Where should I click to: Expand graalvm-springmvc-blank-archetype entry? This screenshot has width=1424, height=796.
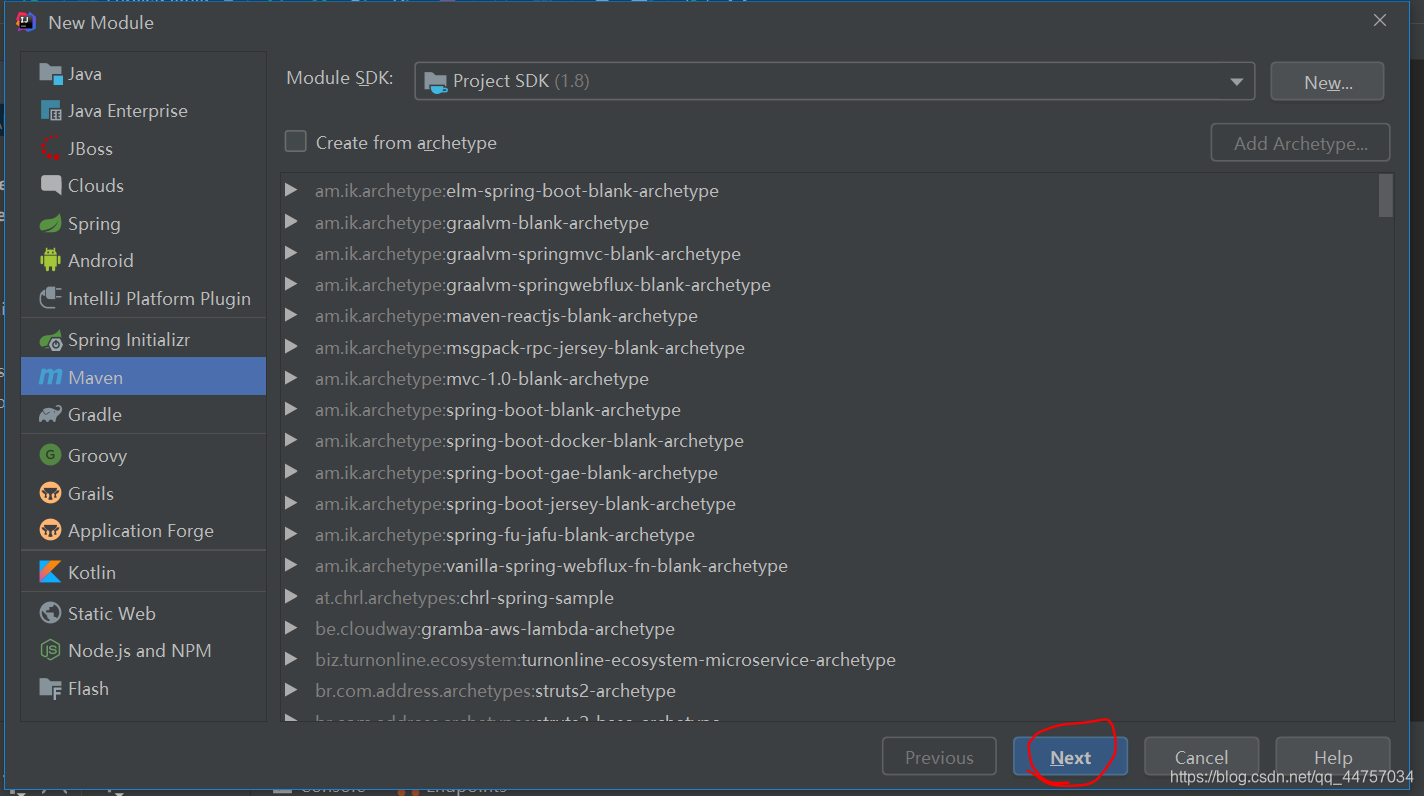291,253
